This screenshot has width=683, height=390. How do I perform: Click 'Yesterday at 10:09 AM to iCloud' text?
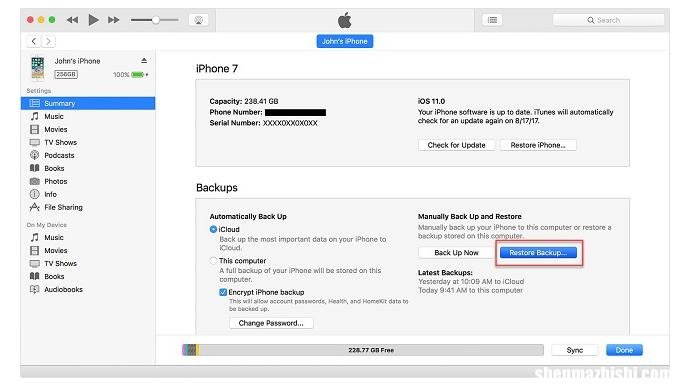471,281
